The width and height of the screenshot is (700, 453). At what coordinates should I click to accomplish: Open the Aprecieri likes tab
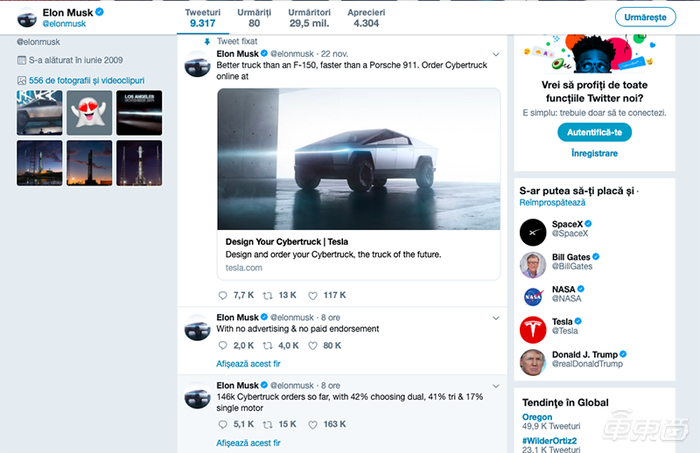coord(366,18)
